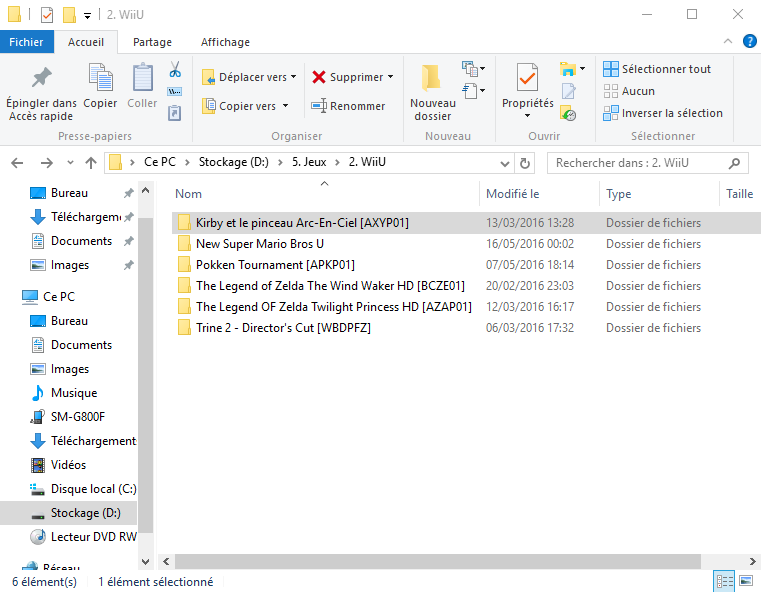Collapse the ribbon with the chevron
Viewport: 761px width, 592px height.
[x=728, y=42]
